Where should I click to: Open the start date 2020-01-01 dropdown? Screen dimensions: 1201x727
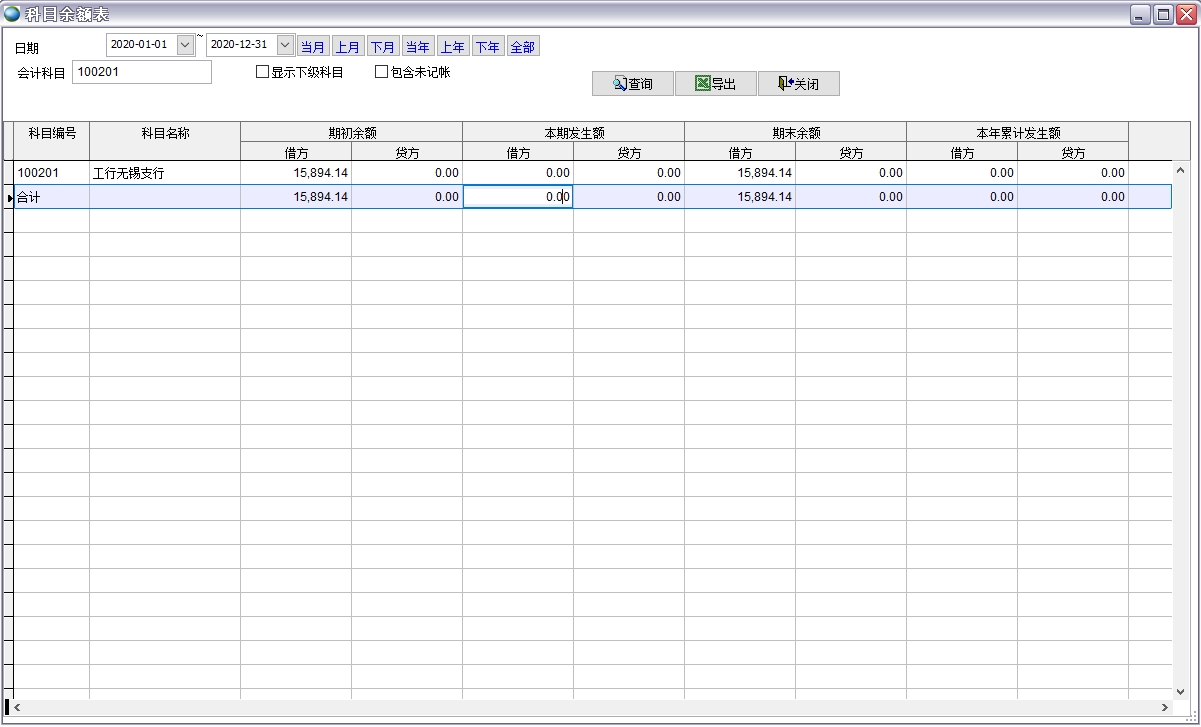pos(185,45)
